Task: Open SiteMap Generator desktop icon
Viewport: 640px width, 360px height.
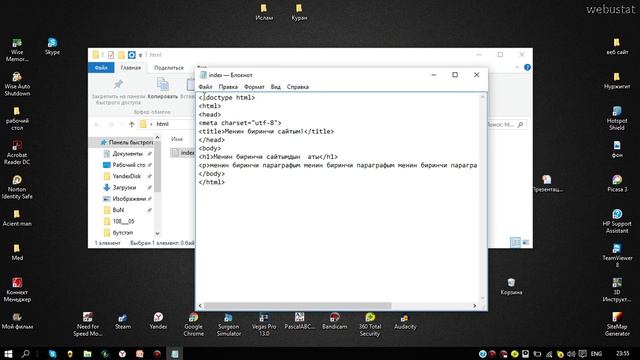Action: tap(617, 324)
